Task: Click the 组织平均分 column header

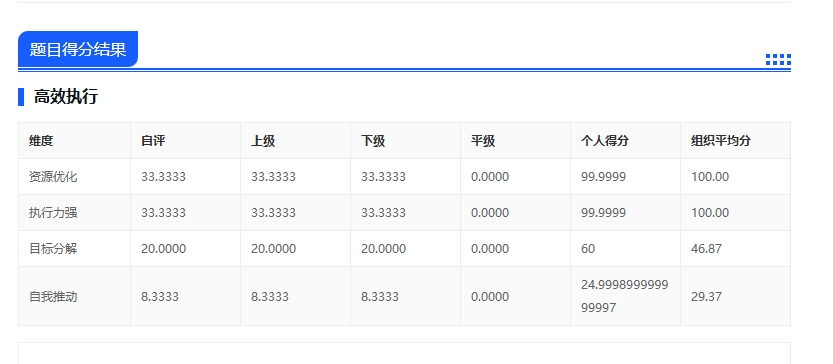Action: click(x=721, y=141)
